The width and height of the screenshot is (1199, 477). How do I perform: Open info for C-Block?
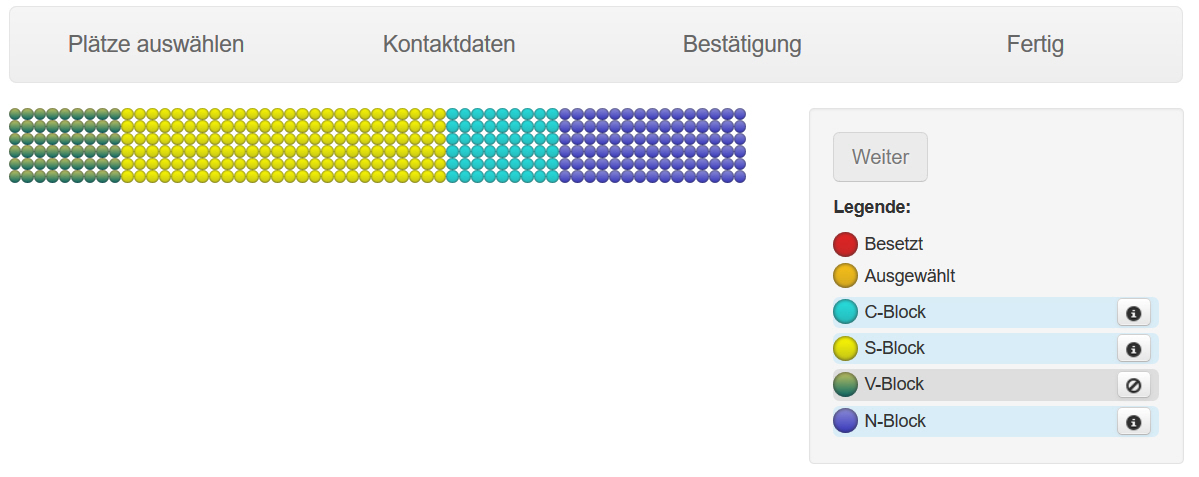1133,313
